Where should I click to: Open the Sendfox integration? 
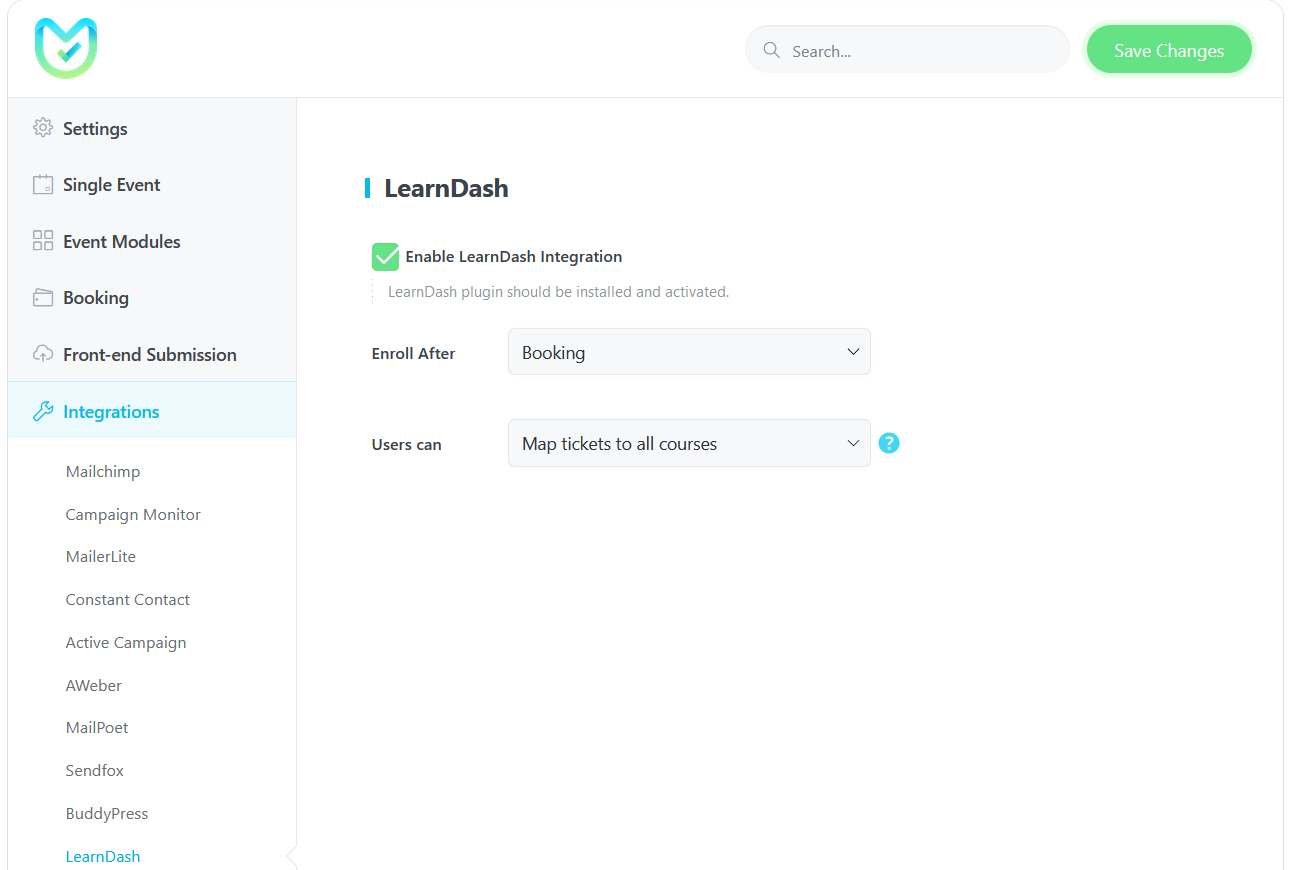[x=95, y=770]
